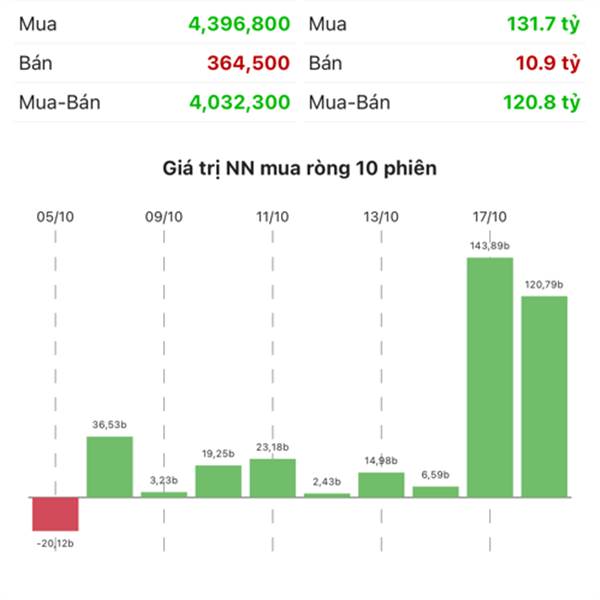The height and width of the screenshot is (600, 600).
Task: Select the red -20,12b bar
Action: click(x=55, y=514)
